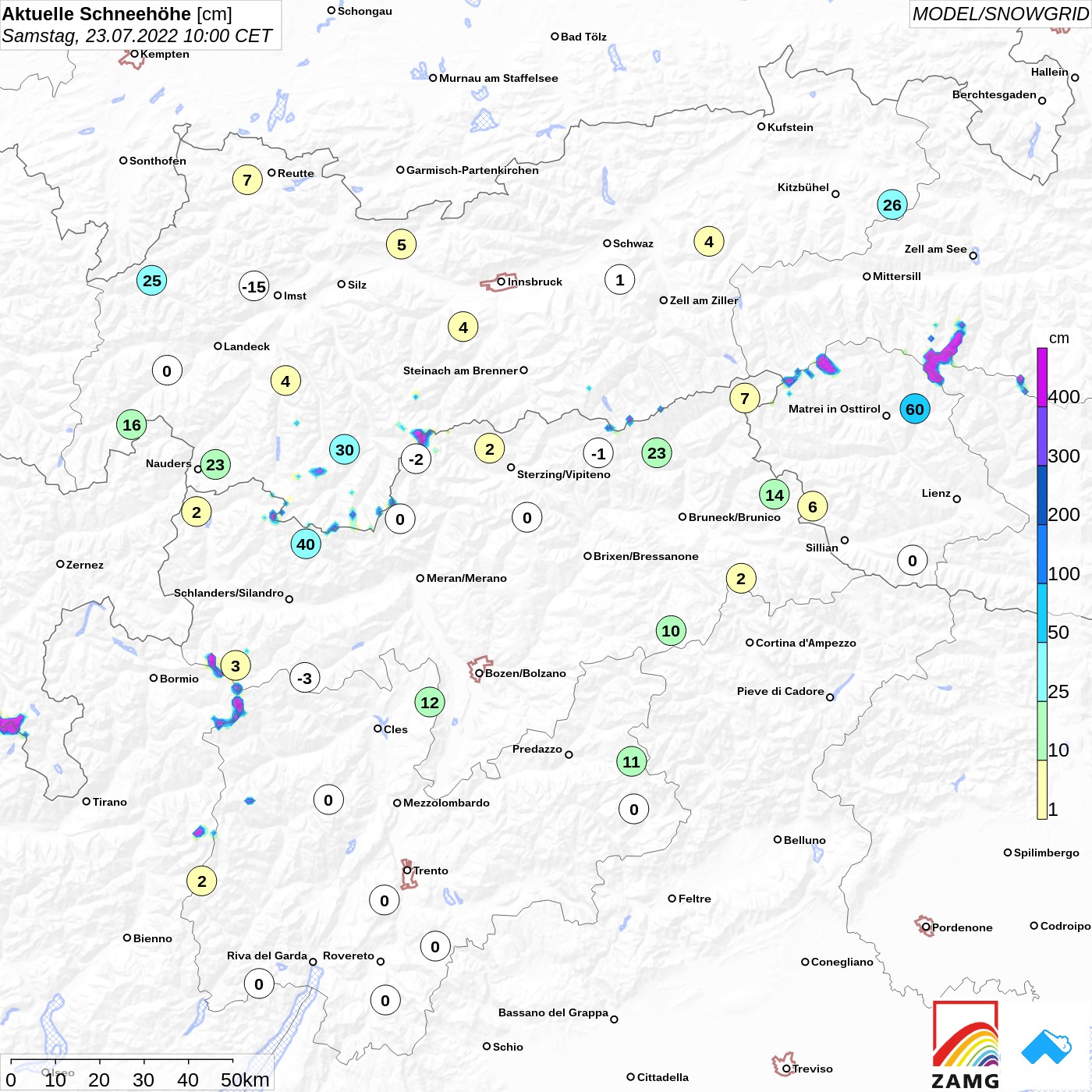
Task: Select the light green legend segment above 10
Action: coord(1042,731)
